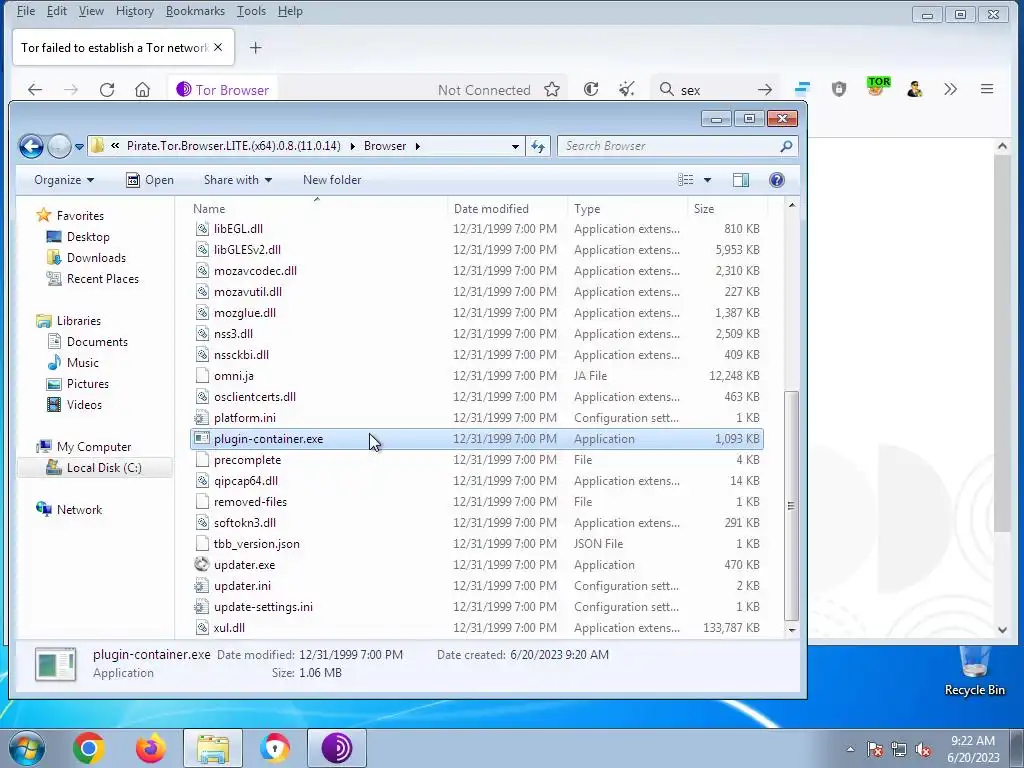Expand the view options dropdown arrow
The image size is (1024, 768).
[707, 180]
